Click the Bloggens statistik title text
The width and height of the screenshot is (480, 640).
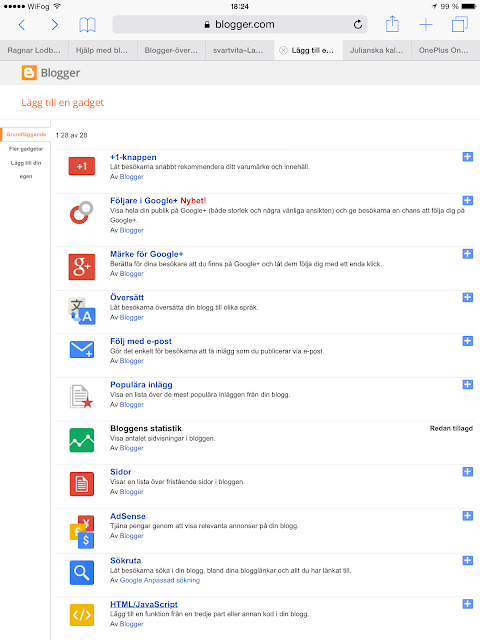146,428
